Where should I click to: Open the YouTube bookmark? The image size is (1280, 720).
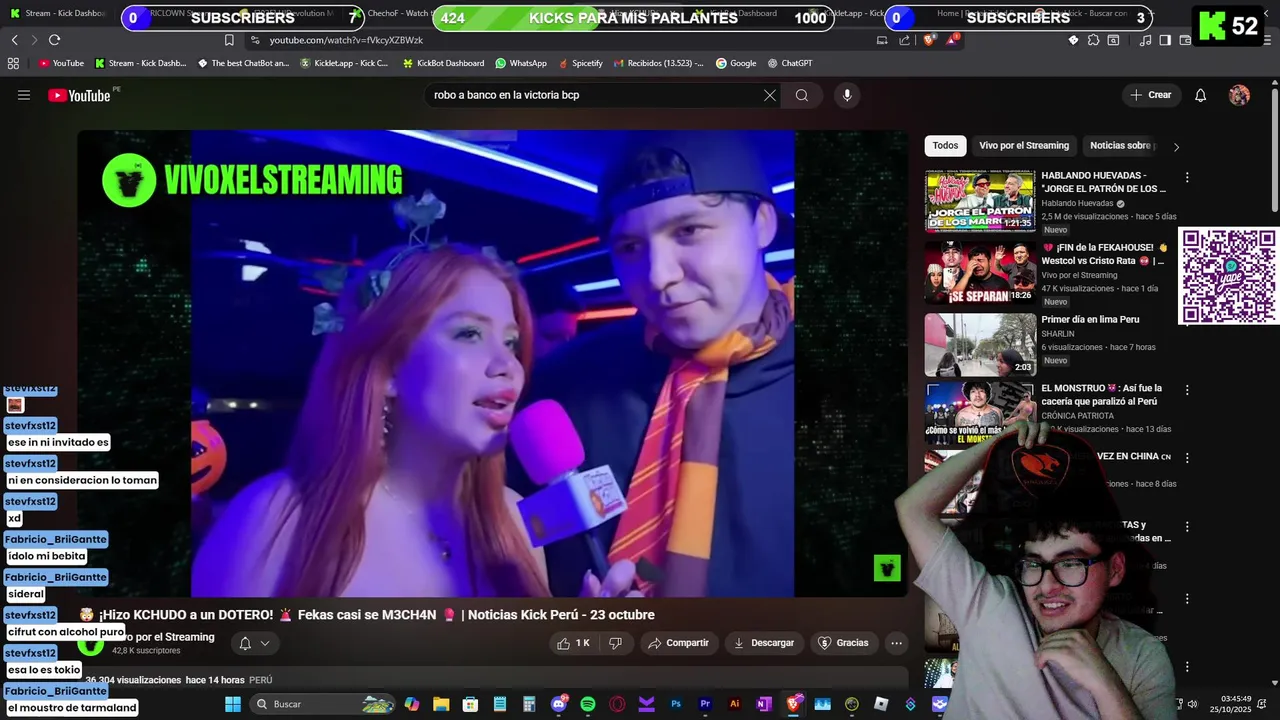pos(61,63)
